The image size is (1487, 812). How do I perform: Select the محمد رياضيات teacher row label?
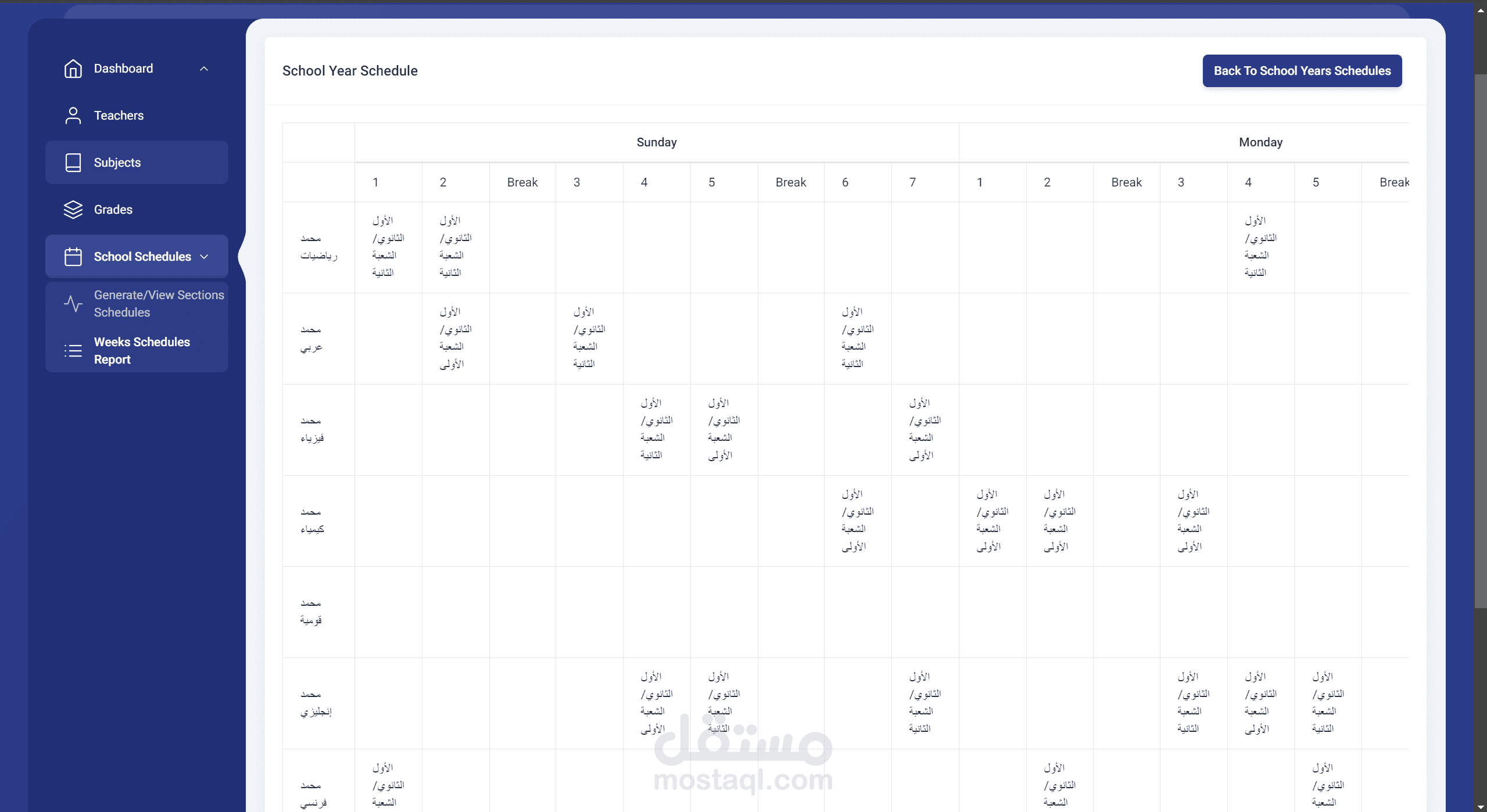[x=318, y=247]
